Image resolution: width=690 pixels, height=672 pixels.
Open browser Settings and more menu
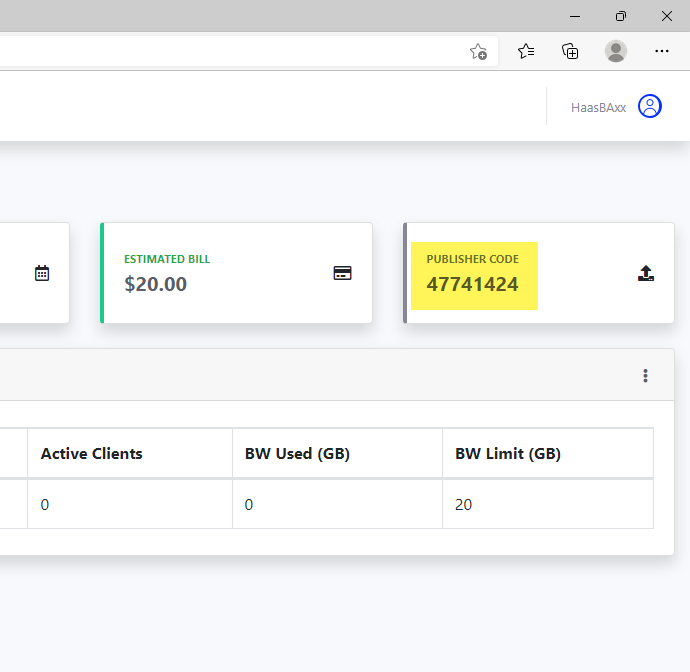661,51
